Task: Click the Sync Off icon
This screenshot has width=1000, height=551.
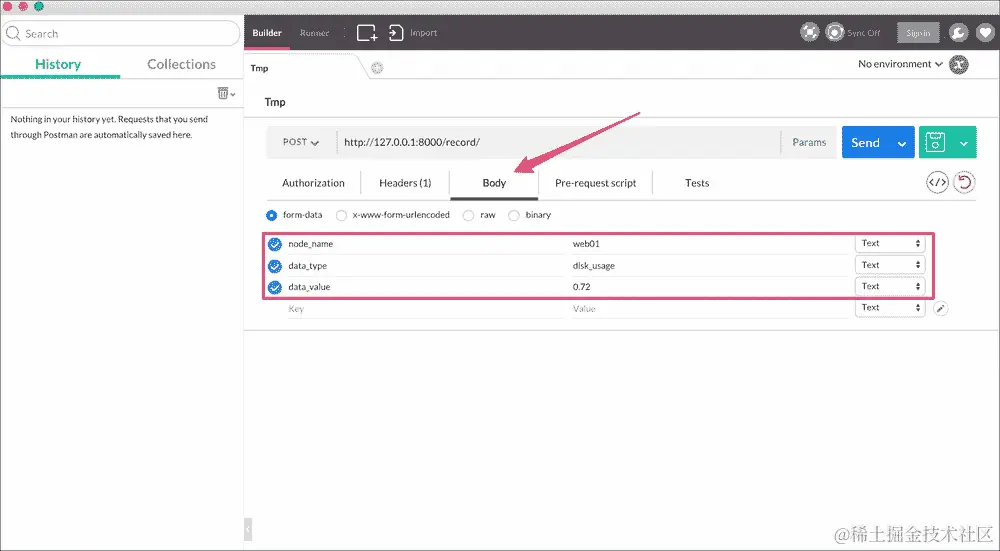Action: pos(835,33)
